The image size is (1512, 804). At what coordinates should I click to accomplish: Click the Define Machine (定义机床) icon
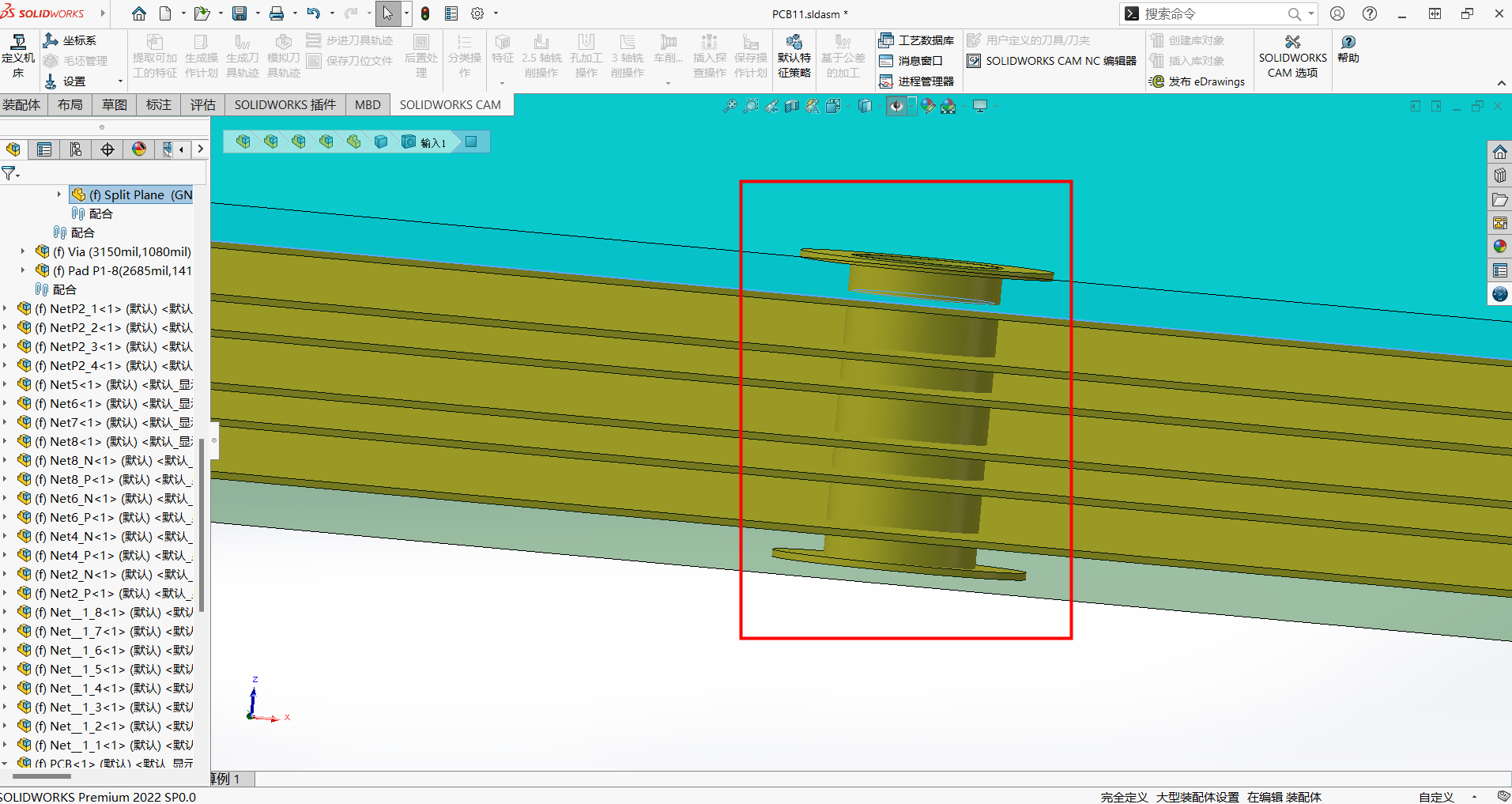click(x=17, y=57)
